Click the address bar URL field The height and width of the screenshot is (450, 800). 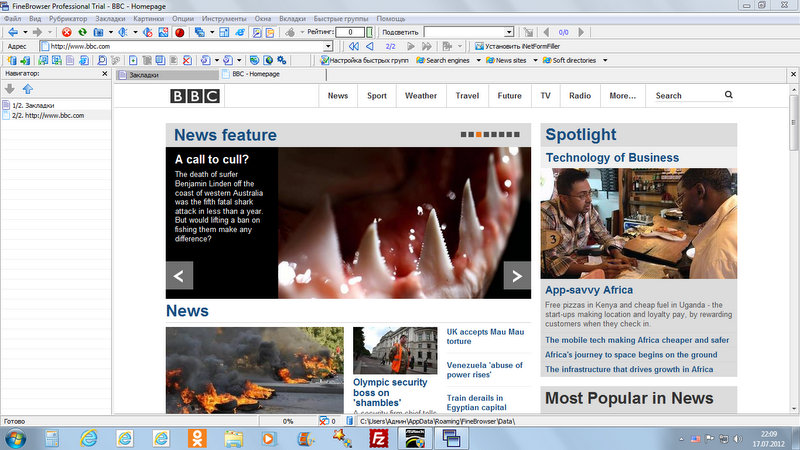186,46
